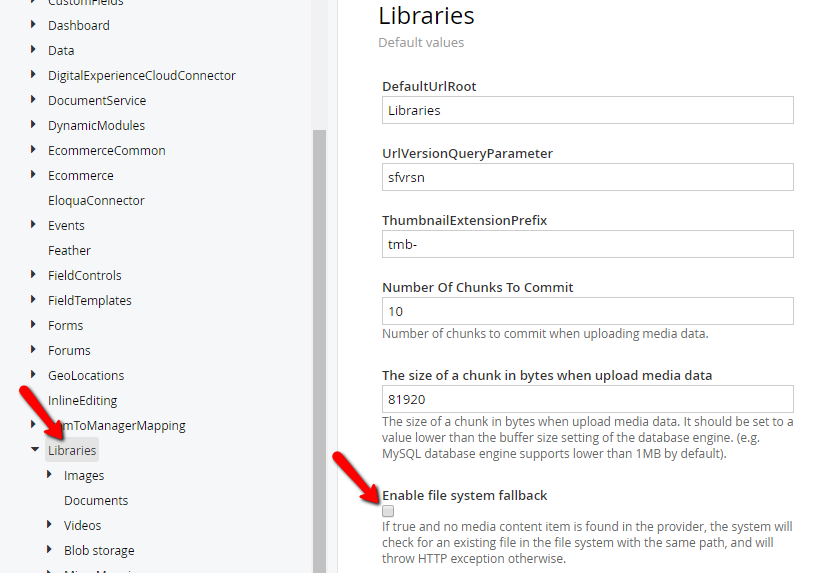
Task: Open Feather settings
Action: pyautogui.click(x=69, y=251)
